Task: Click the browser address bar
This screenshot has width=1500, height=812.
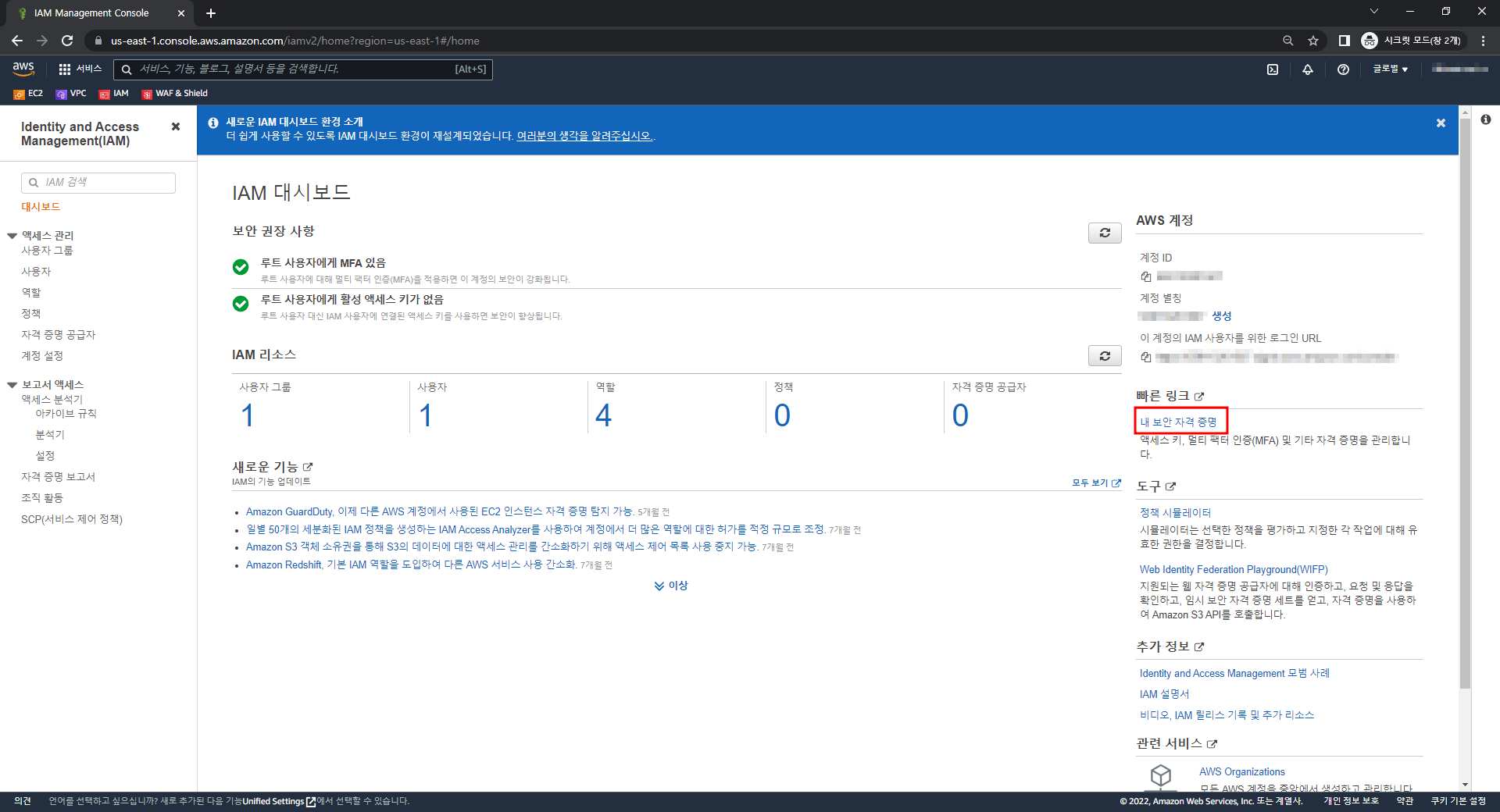Action: (680, 41)
